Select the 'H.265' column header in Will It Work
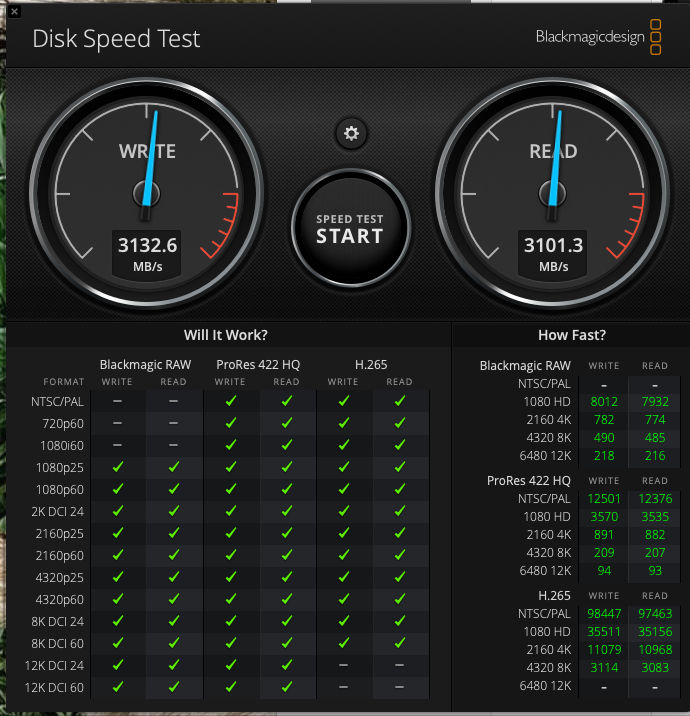The height and width of the screenshot is (716, 690). tap(371, 364)
